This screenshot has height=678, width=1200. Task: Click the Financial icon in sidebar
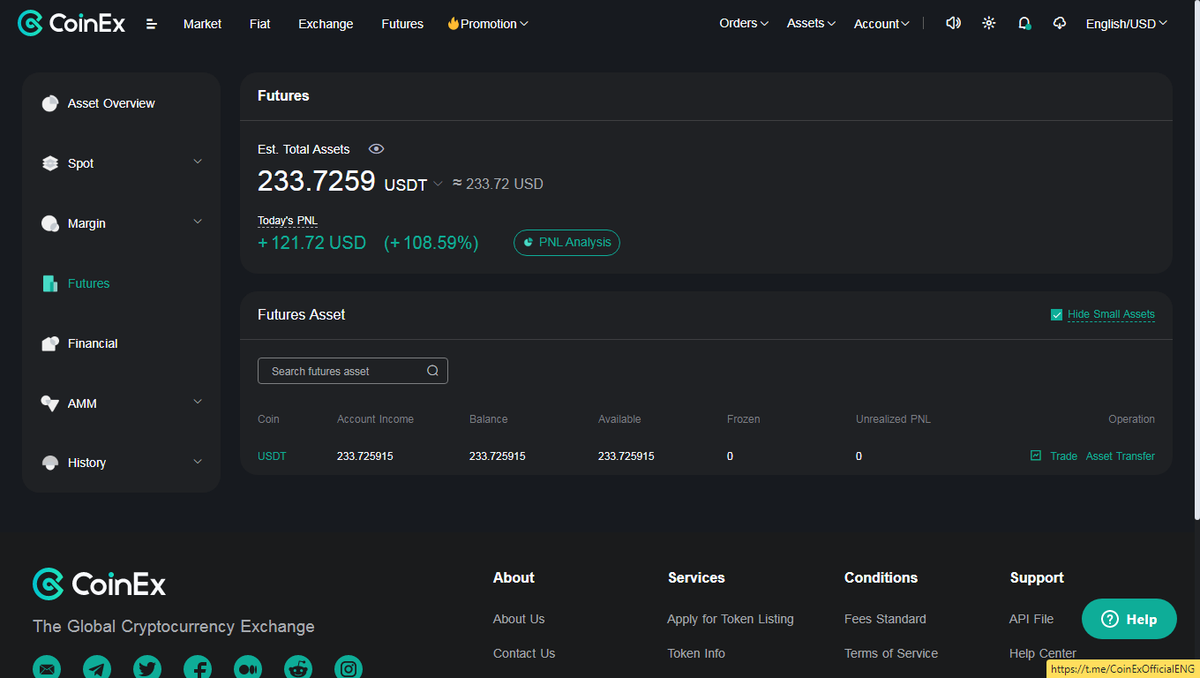point(50,343)
